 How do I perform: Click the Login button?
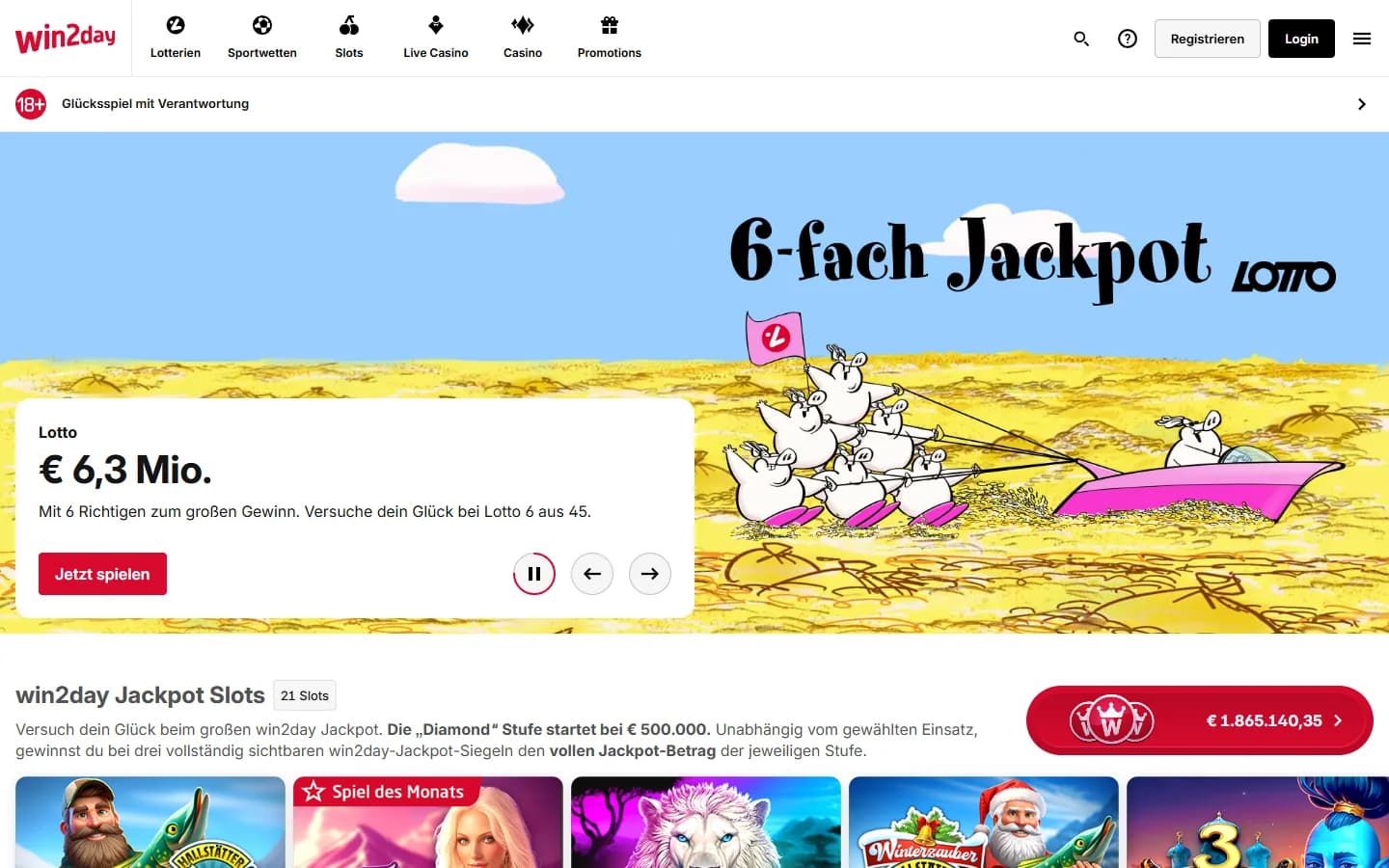click(x=1301, y=39)
